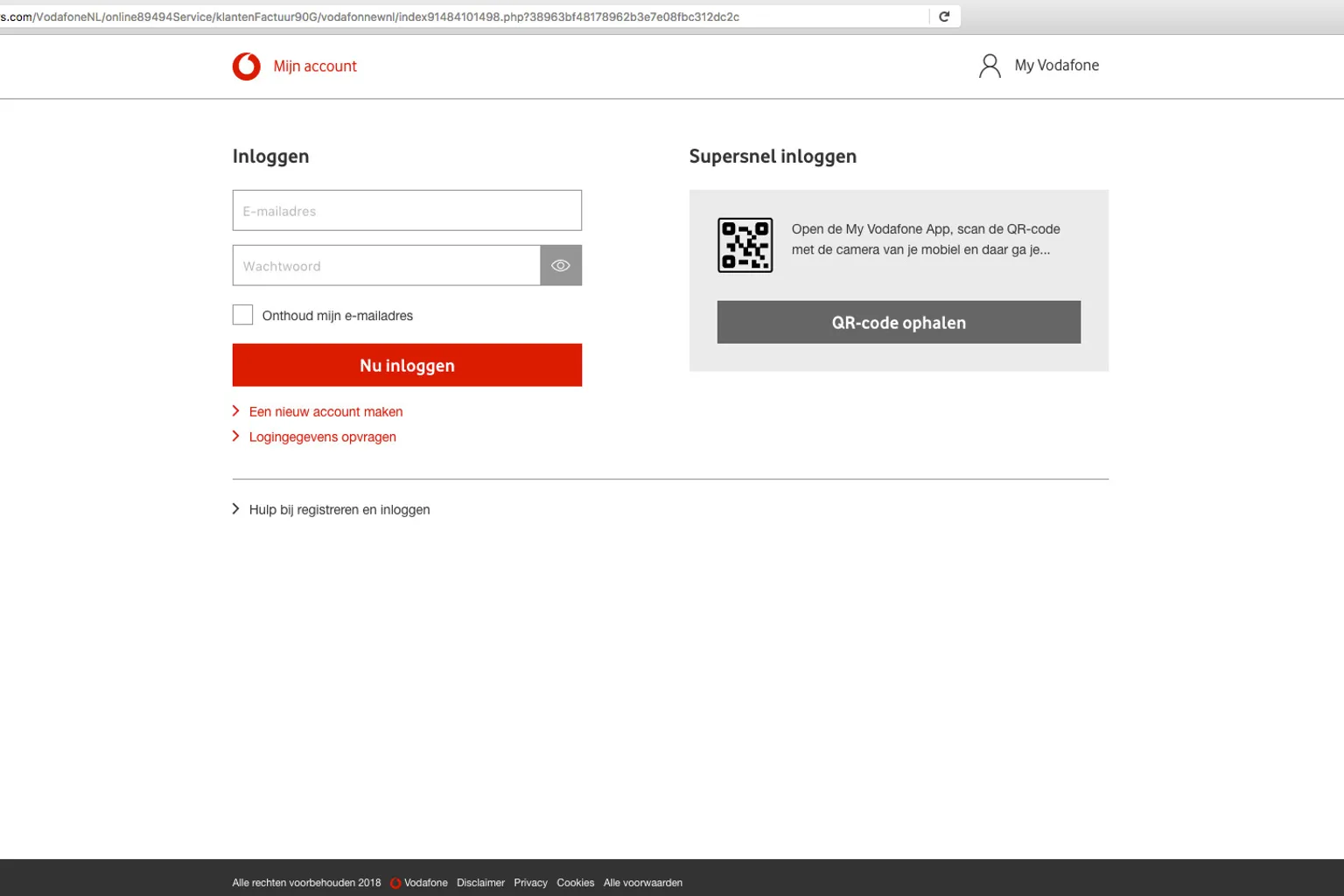Image resolution: width=1344 pixels, height=896 pixels.
Task: Enable the Onthoud mijn e-mailadres checkbox
Action: pos(242,315)
